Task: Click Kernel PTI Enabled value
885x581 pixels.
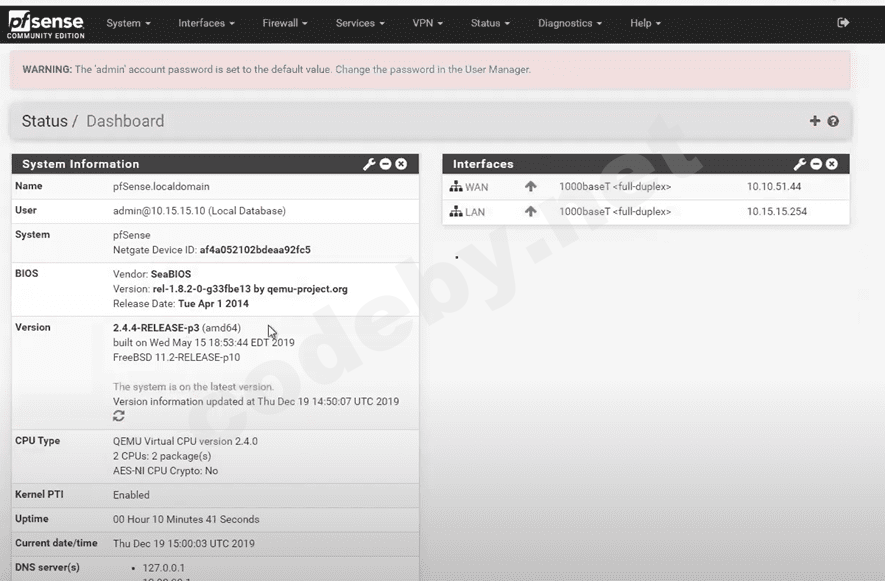Action: pyautogui.click(x=132, y=495)
